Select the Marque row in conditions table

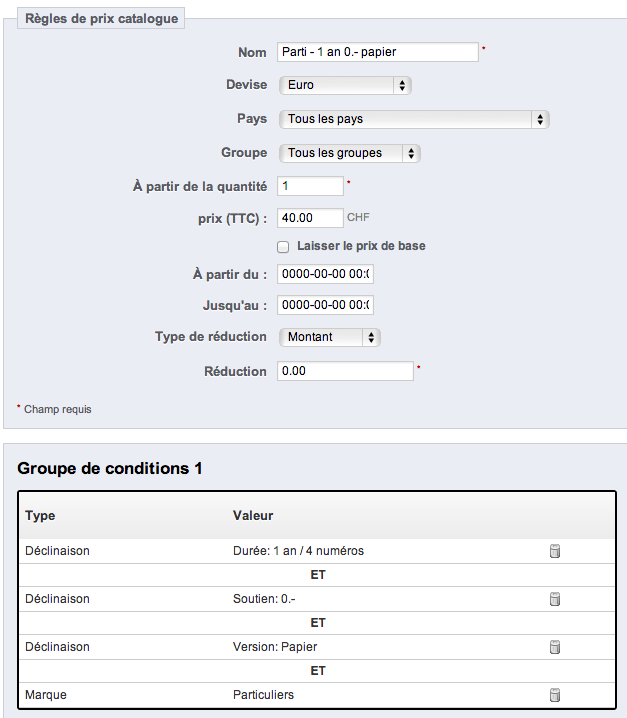click(x=317, y=695)
